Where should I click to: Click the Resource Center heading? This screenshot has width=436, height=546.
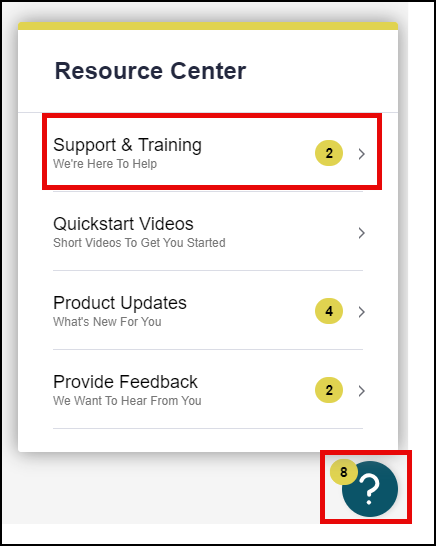pos(150,71)
